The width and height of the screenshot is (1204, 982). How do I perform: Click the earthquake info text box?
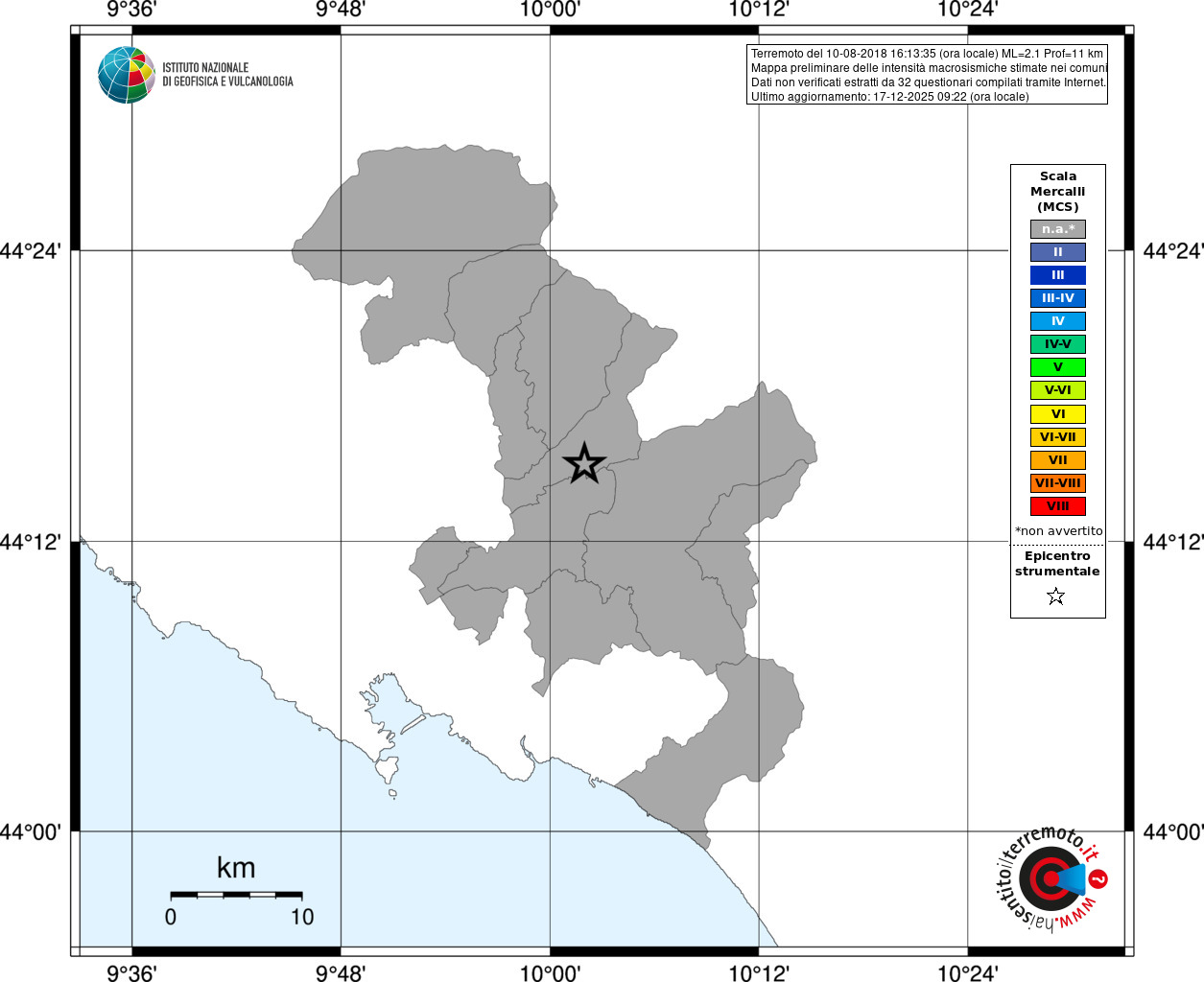927,75
